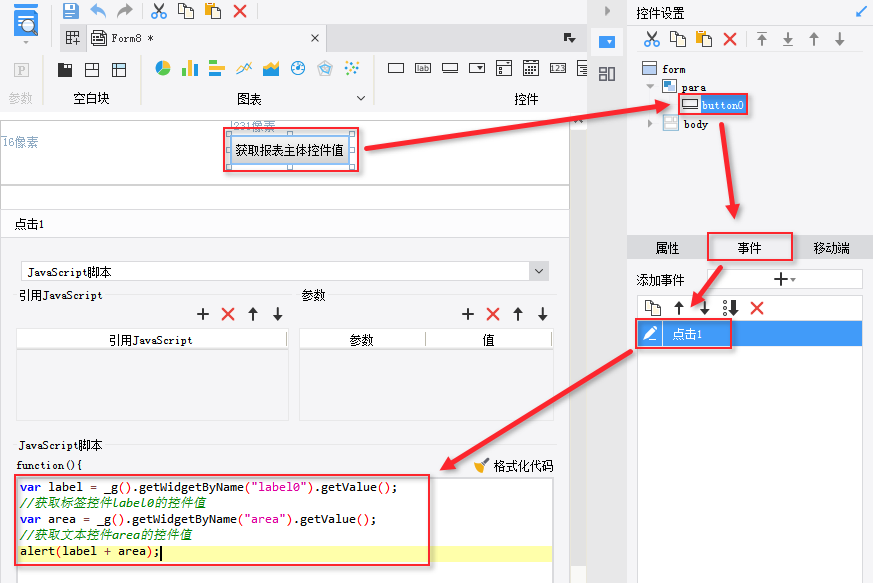Expand the 图表 chart gallery

pyautogui.click(x=361, y=99)
